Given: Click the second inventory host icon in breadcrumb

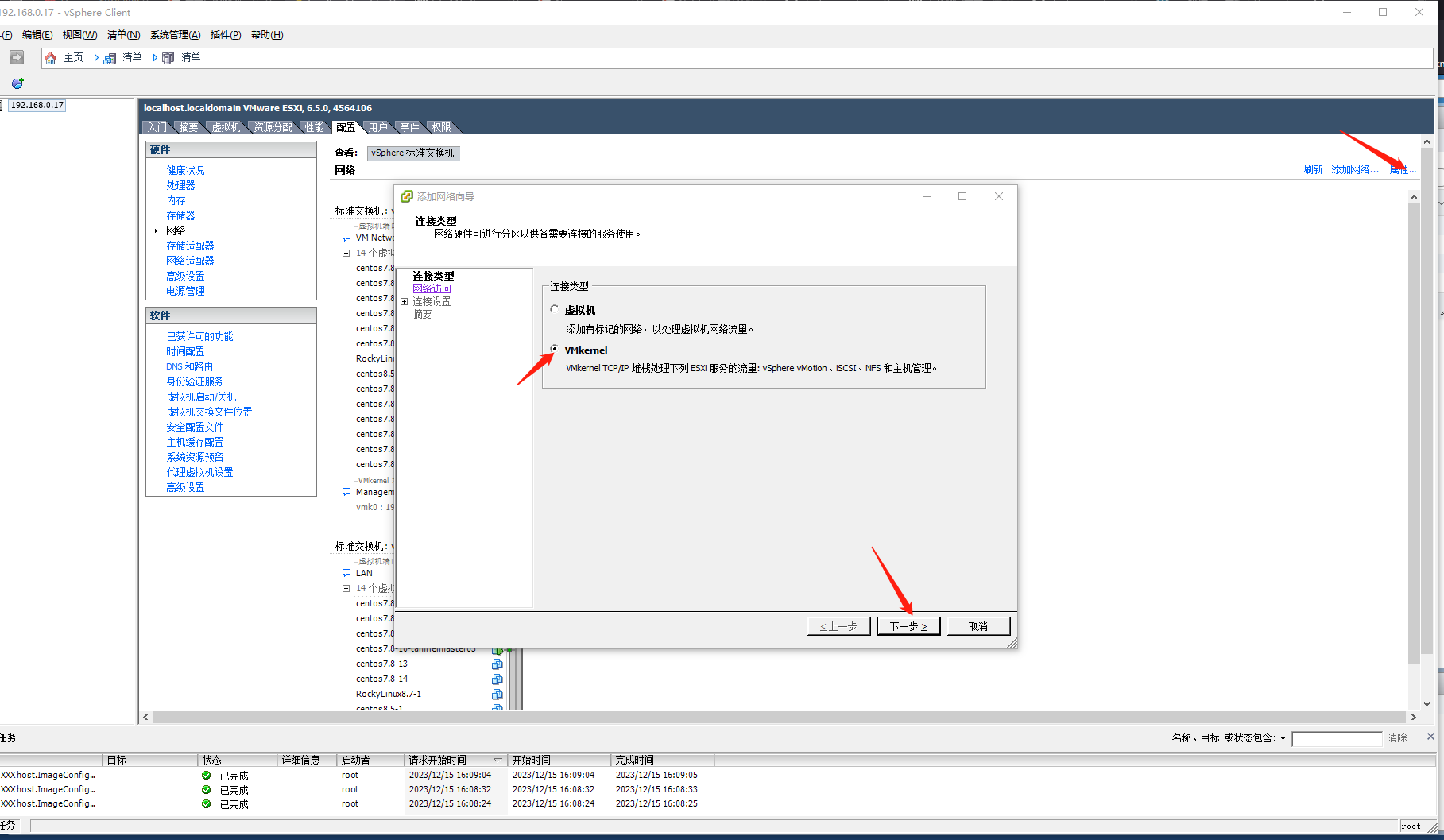Looking at the screenshot, I should click(x=168, y=58).
